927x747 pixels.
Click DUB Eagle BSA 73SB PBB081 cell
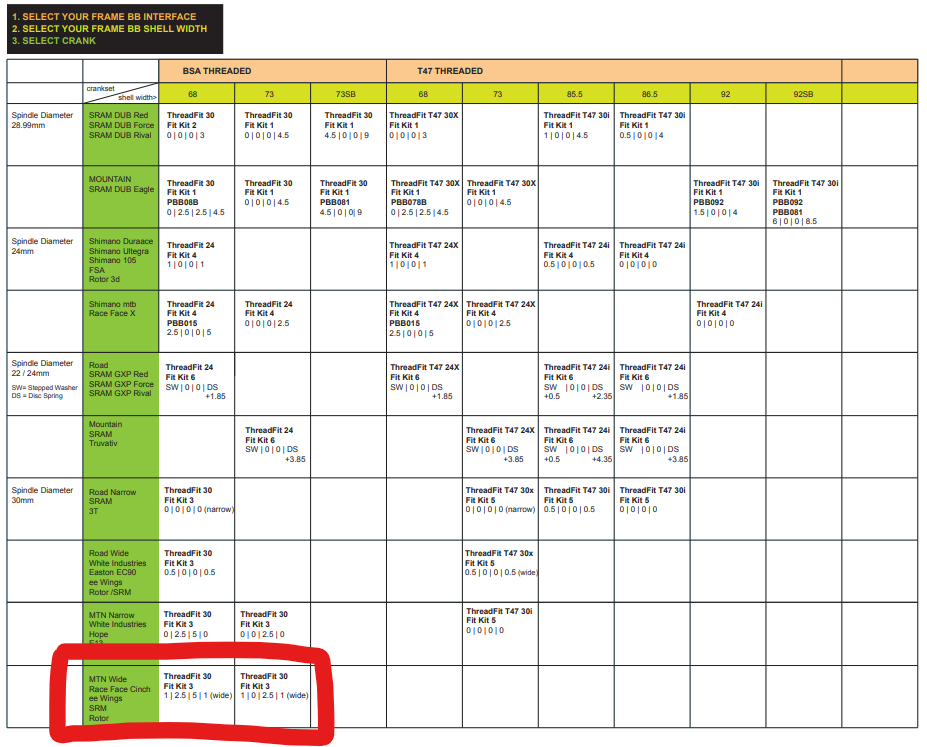click(348, 197)
